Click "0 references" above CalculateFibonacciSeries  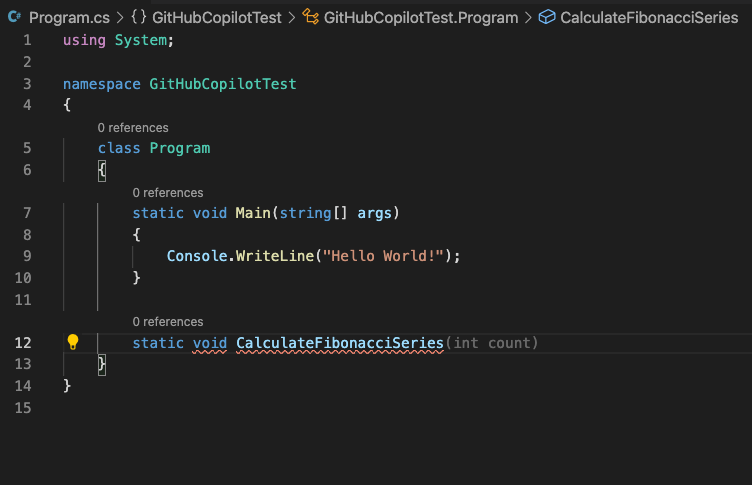[168, 321]
